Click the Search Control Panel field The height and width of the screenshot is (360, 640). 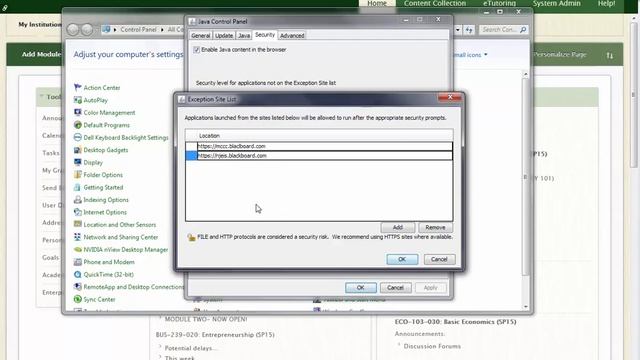(x=499, y=29)
